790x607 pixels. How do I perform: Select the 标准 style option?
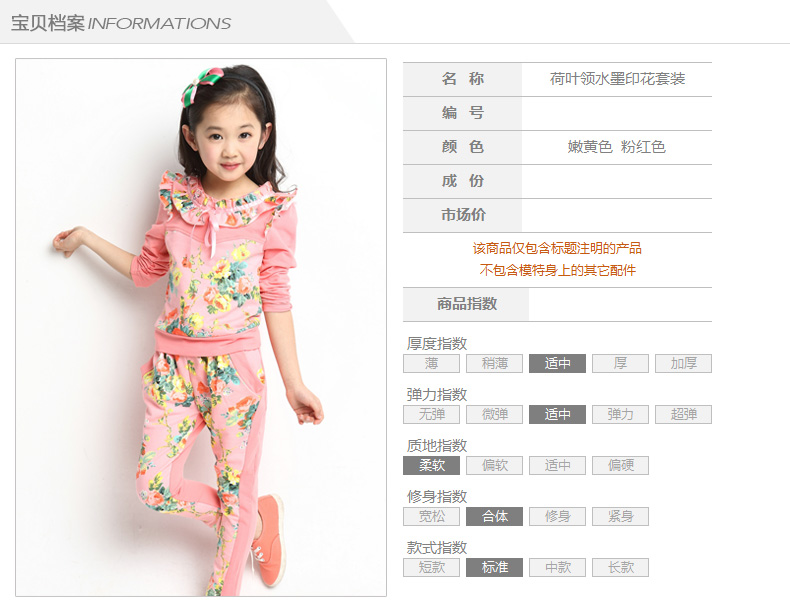[x=494, y=567]
